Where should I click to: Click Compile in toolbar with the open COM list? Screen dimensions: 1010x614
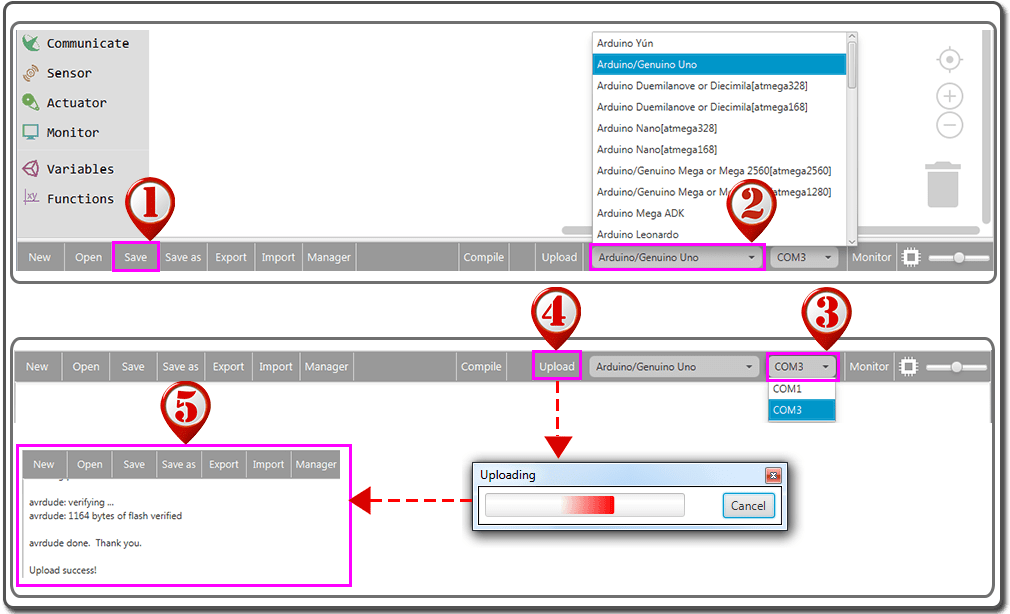pyautogui.click(x=481, y=367)
